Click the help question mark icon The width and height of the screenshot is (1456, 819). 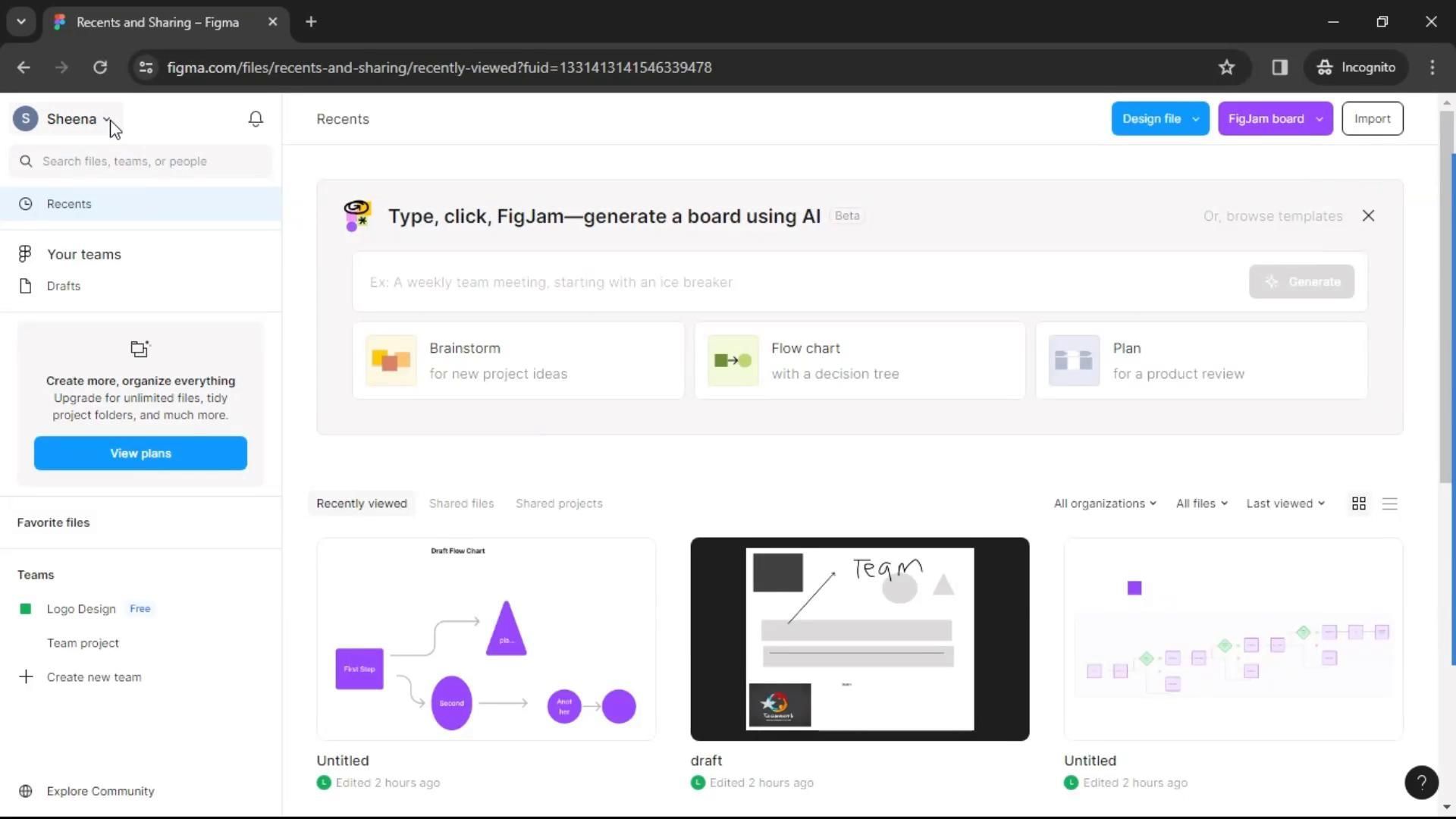pos(1421,782)
